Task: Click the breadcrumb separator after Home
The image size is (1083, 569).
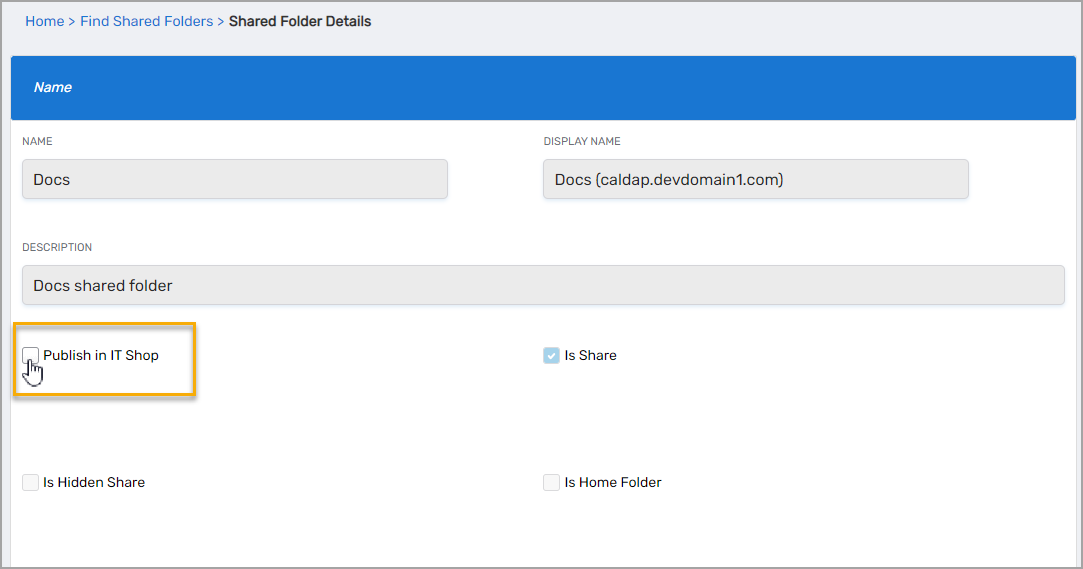Action: (72, 21)
